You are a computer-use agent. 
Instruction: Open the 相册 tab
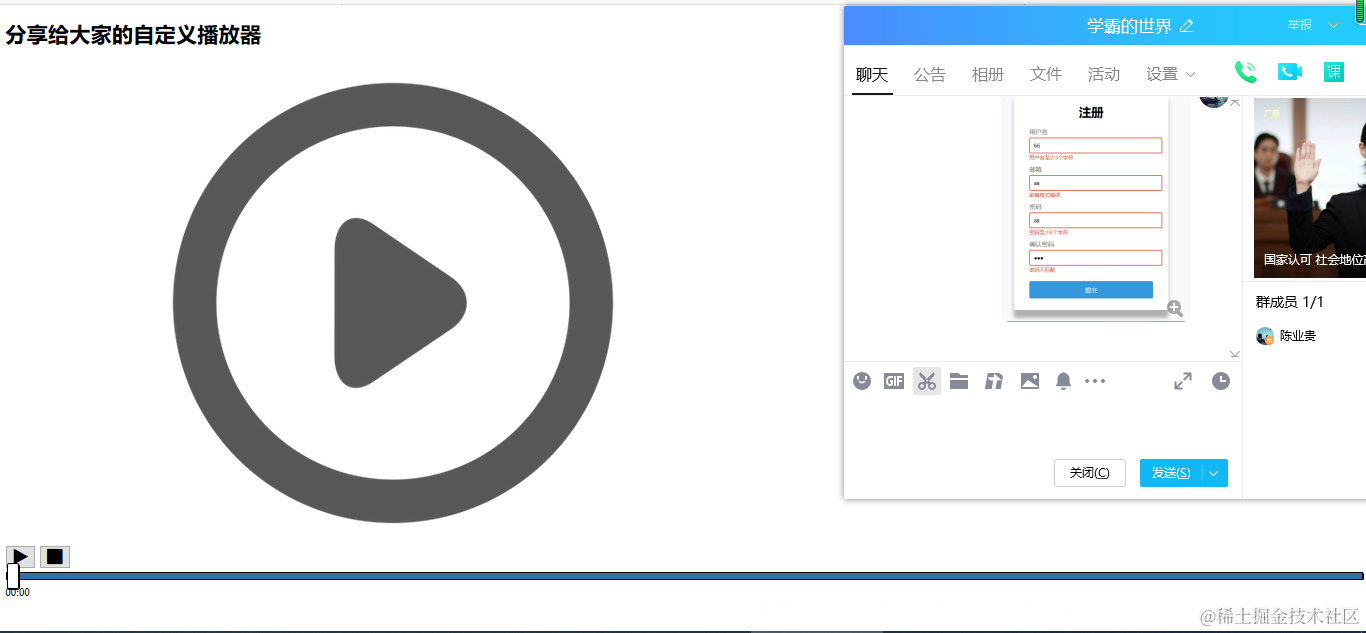[x=988, y=75]
